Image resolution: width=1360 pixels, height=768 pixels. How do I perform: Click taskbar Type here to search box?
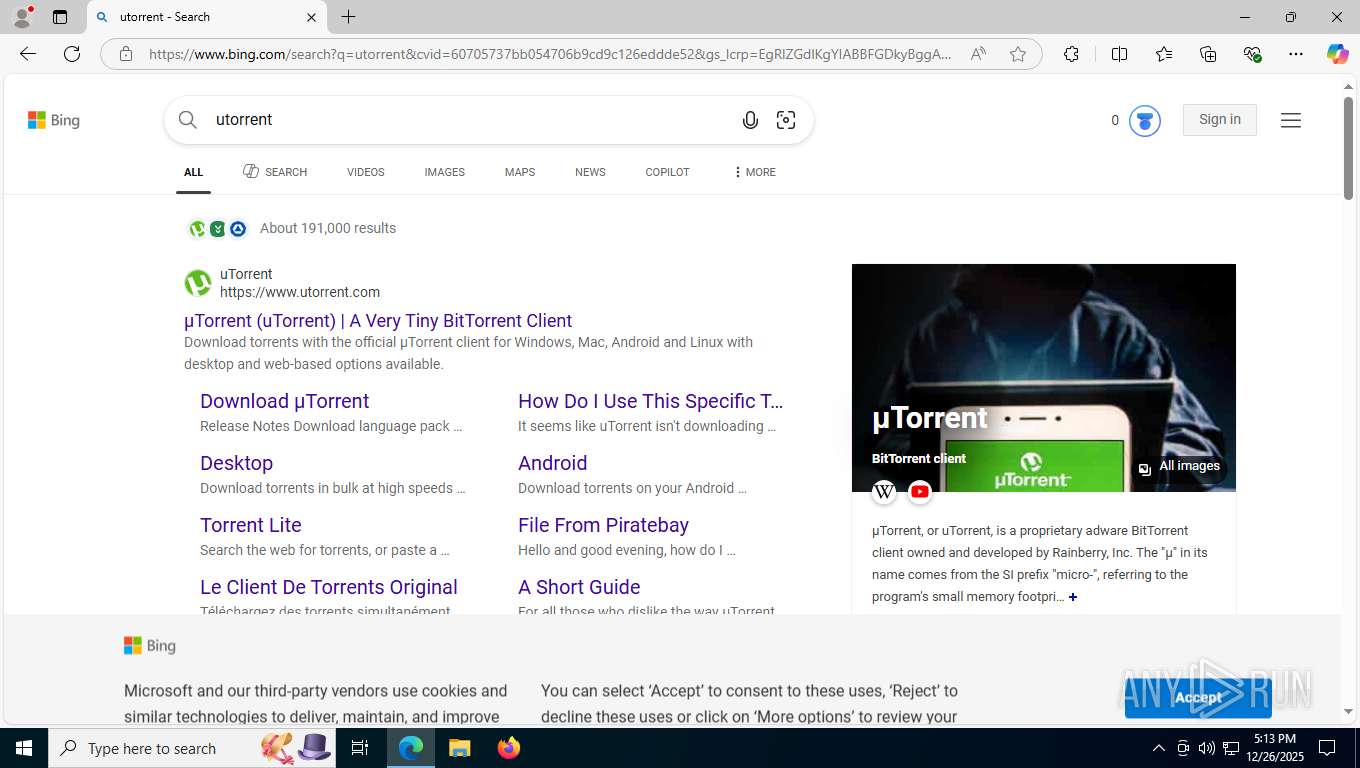tap(192, 748)
